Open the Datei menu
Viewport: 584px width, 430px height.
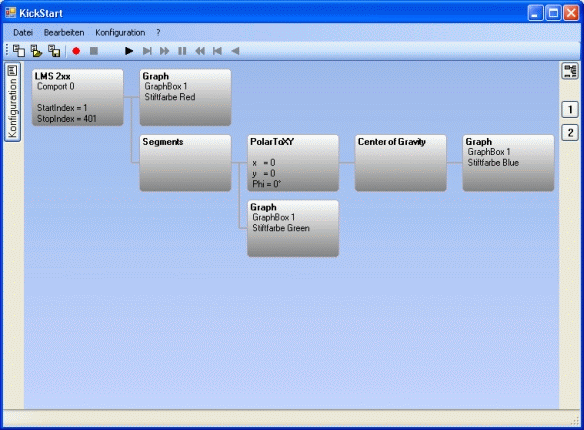pyautogui.click(x=23, y=33)
